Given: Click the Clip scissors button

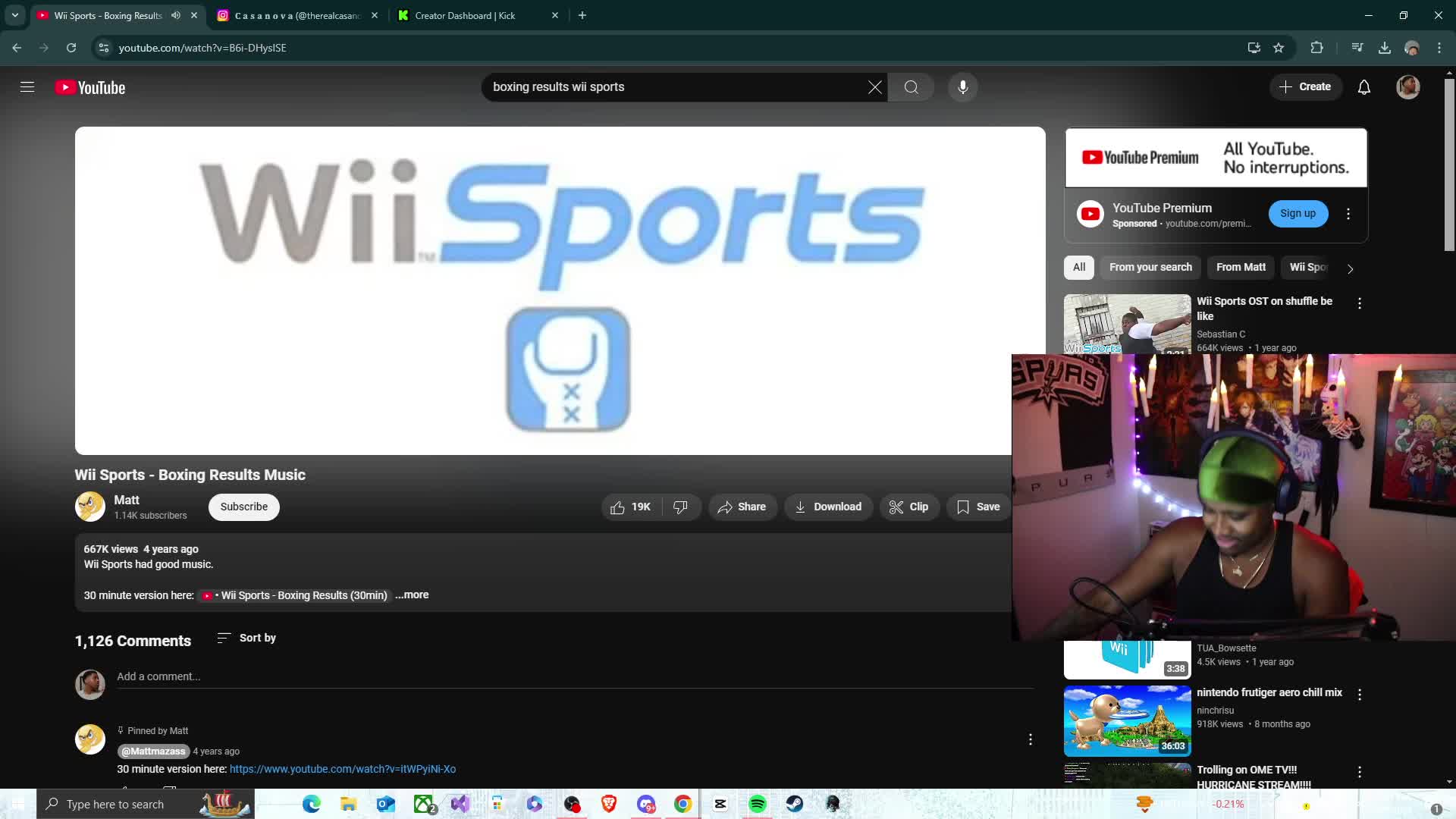Looking at the screenshot, I should 908,507.
